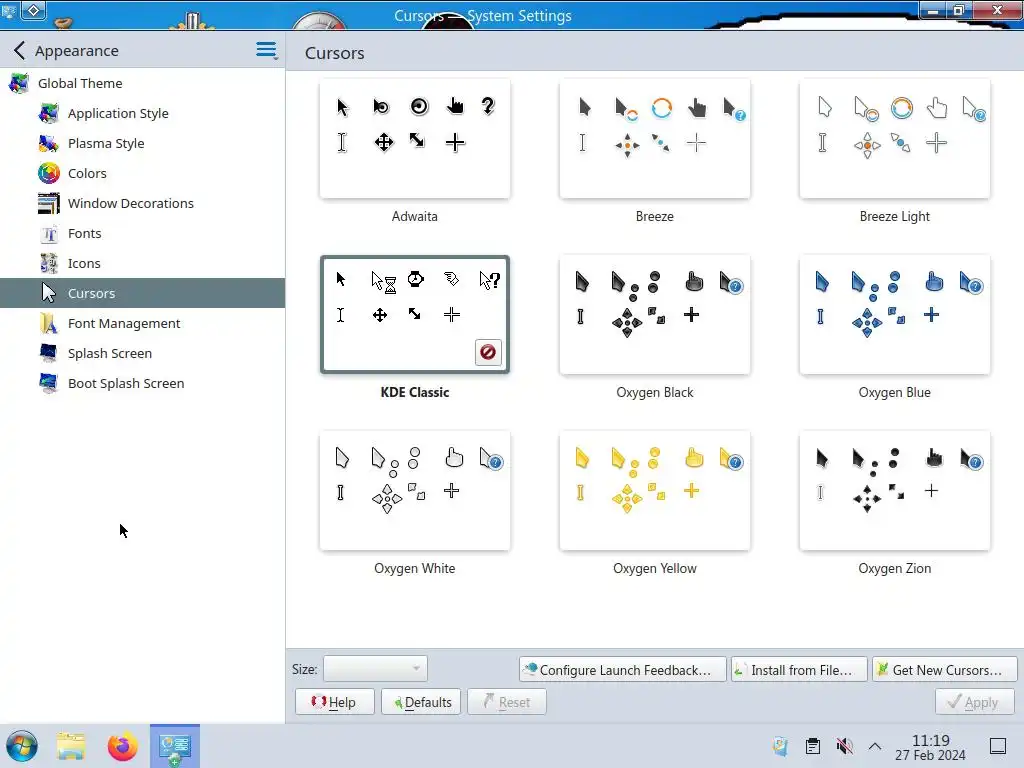1024x768 pixels.
Task: Click the Window Decorations icon
Action: point(49,203)
